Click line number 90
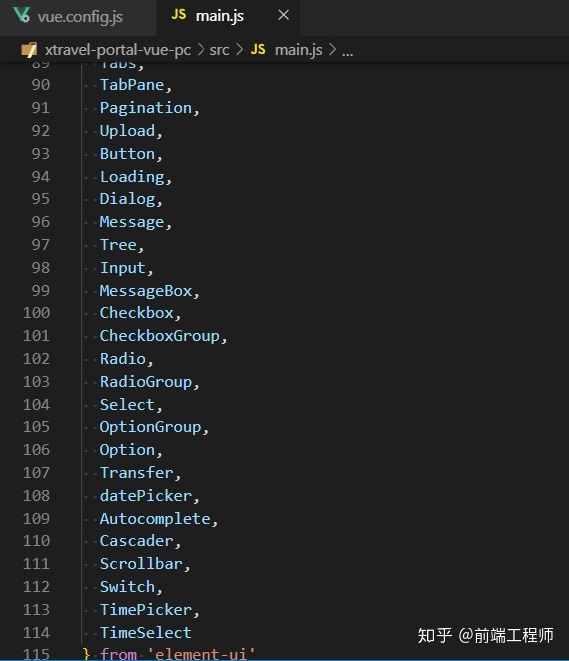The image size is (569, 661). point(40,85)
